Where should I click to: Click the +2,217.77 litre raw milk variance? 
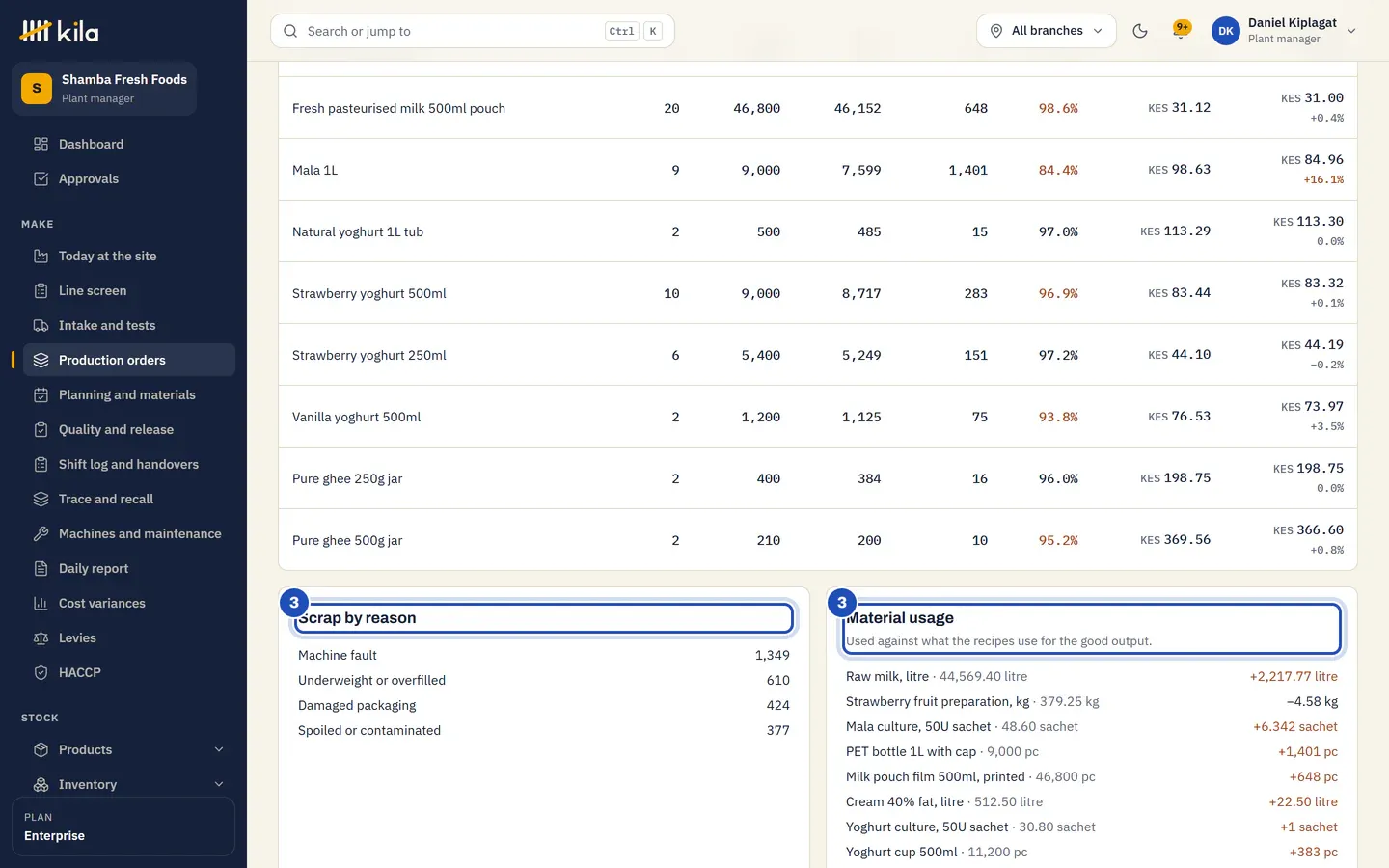click(1294, 677)
